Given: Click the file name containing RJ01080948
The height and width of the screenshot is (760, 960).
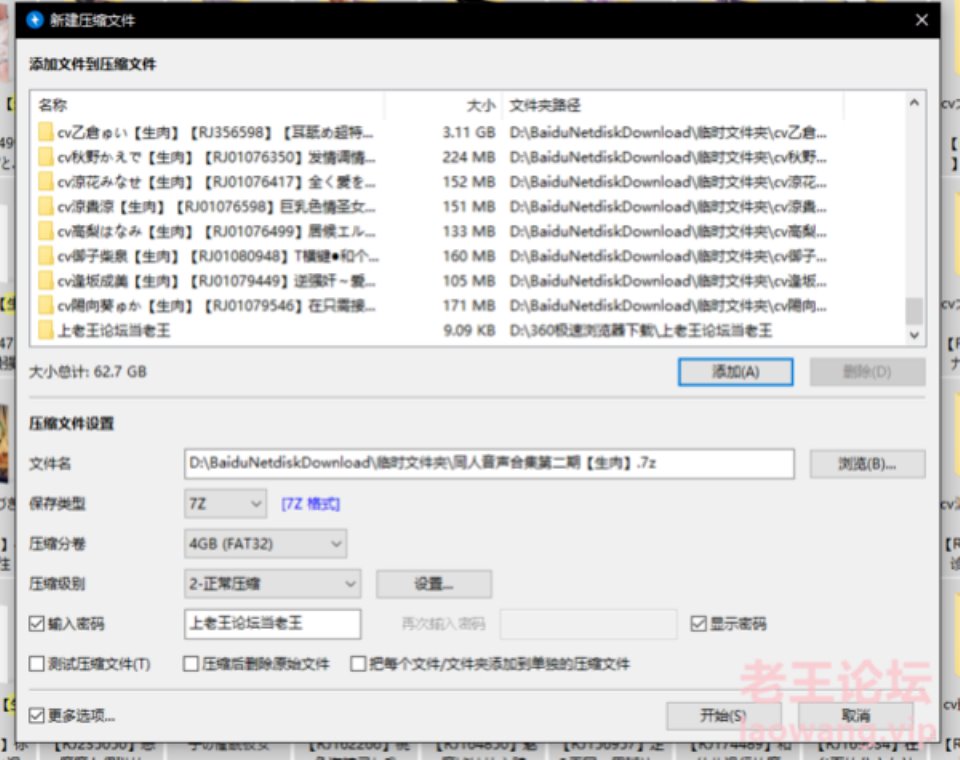Looking at the screenshot, I should (x=218, y=256).
